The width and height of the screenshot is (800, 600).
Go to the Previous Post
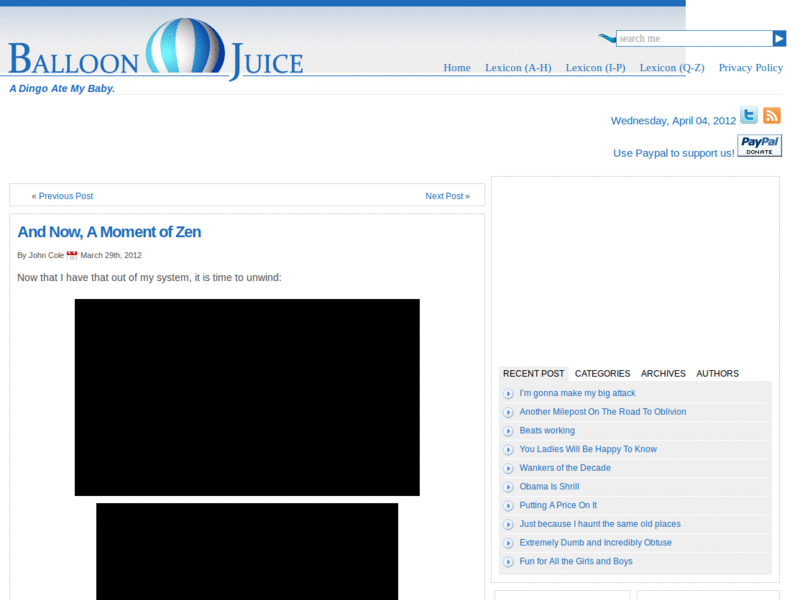(62, 196)
